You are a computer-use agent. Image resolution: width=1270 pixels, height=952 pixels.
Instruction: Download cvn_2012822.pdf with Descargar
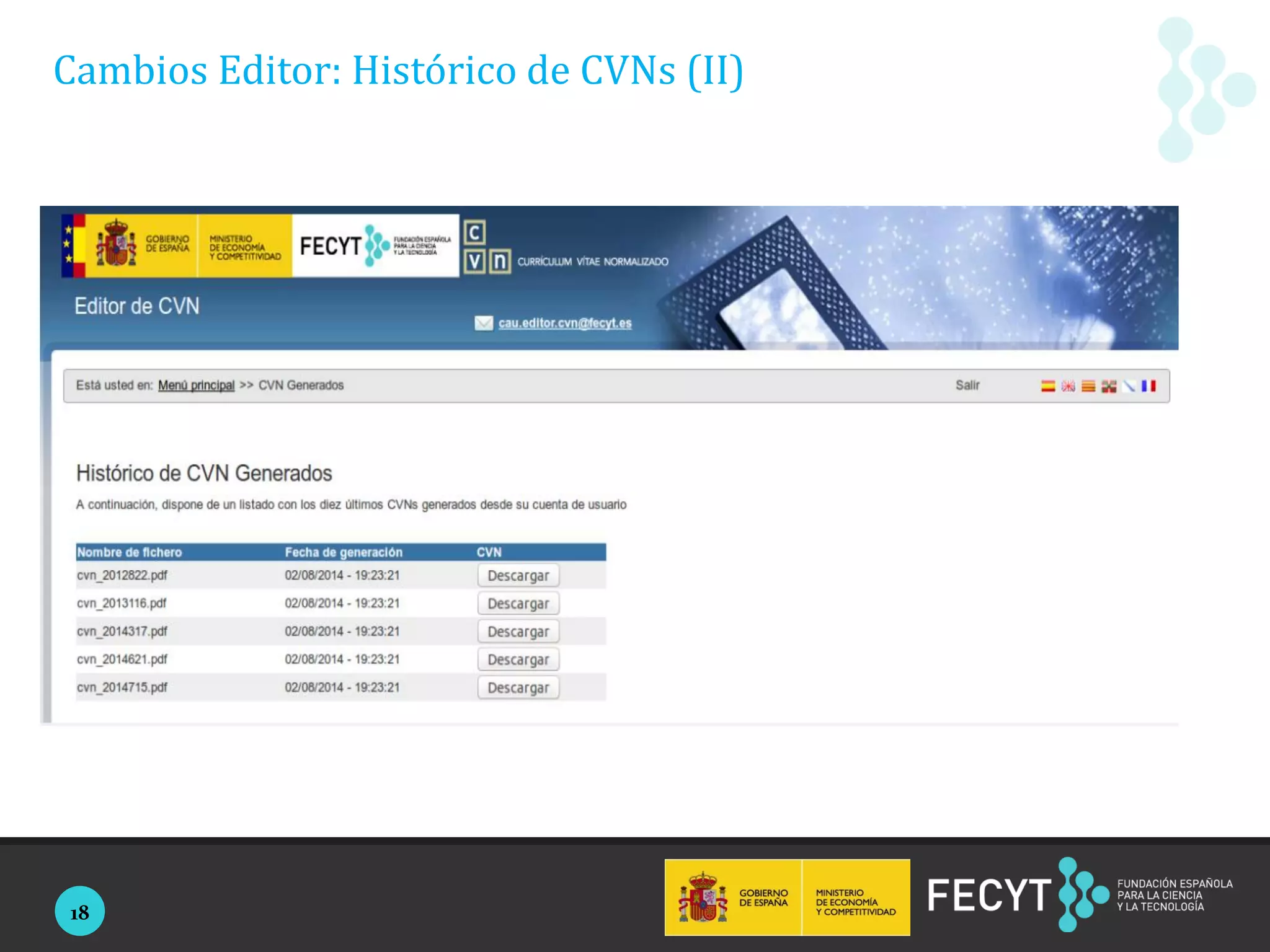point(518,575)
